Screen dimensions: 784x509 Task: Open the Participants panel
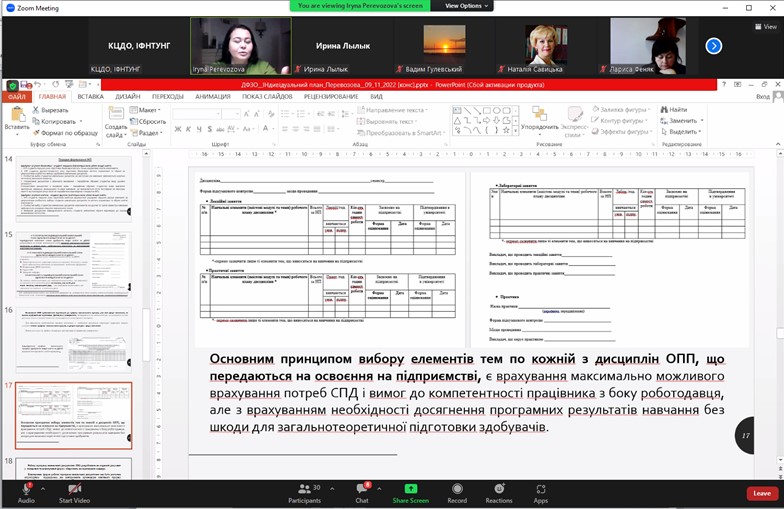(304, 489)
